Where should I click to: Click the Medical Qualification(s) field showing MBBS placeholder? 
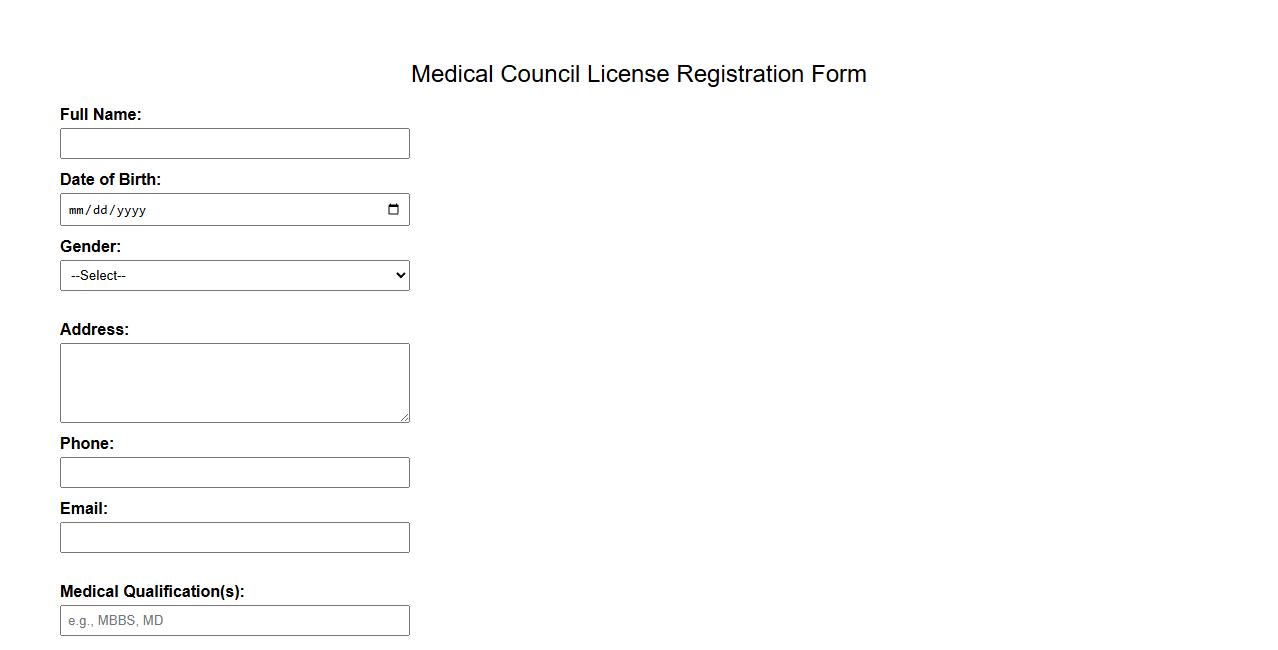pos(235,620)
